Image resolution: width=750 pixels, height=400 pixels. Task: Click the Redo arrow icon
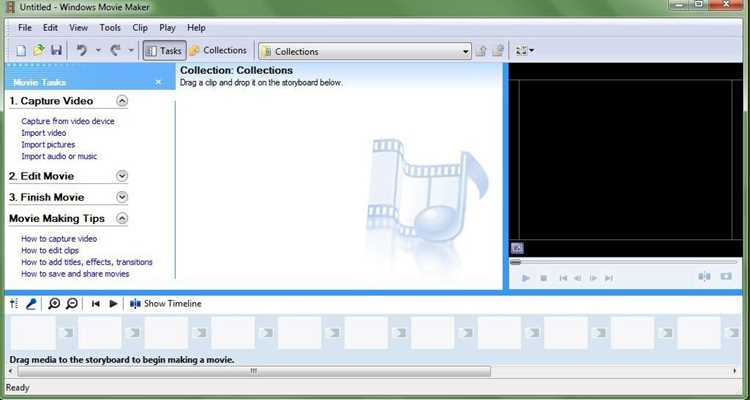[115, 50]
